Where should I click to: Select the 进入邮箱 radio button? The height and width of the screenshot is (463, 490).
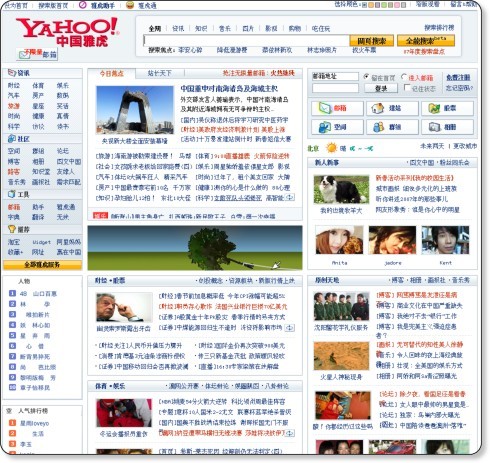tap(404, 77)
